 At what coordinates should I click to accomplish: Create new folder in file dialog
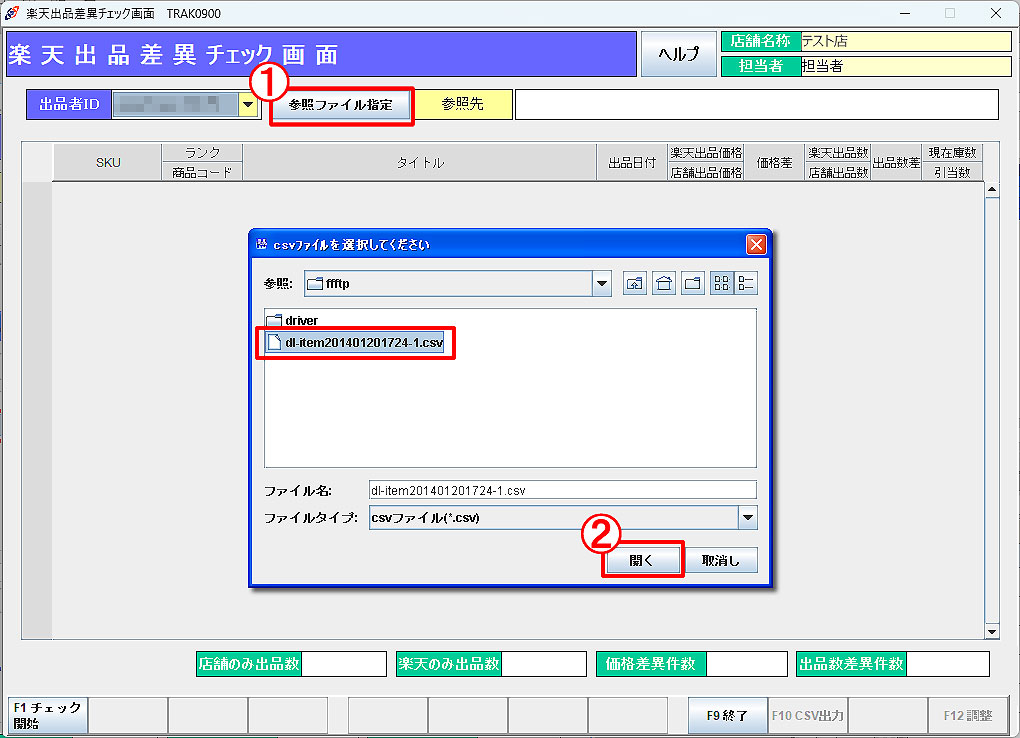(693, 283)
